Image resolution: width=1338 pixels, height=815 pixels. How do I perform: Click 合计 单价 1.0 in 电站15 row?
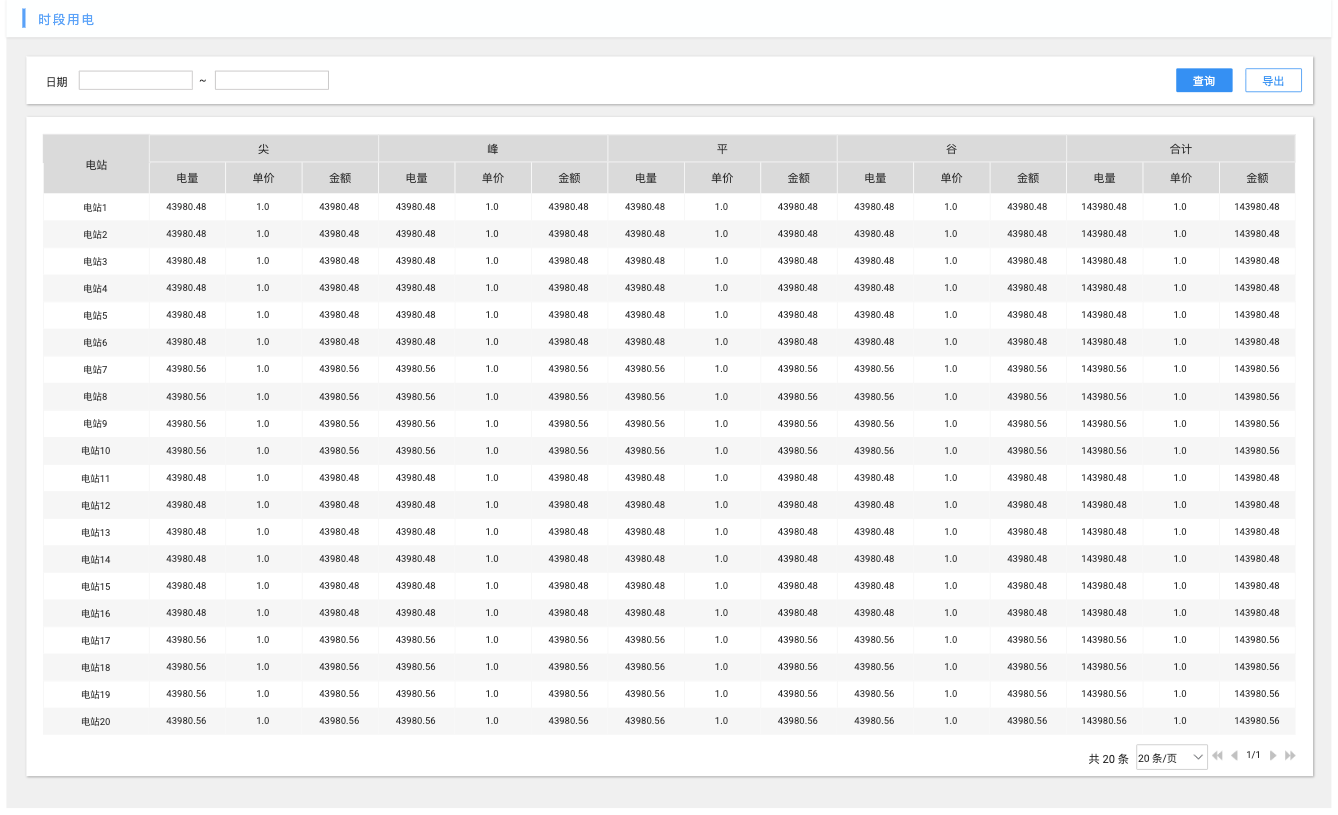[x=1180, y=586]
